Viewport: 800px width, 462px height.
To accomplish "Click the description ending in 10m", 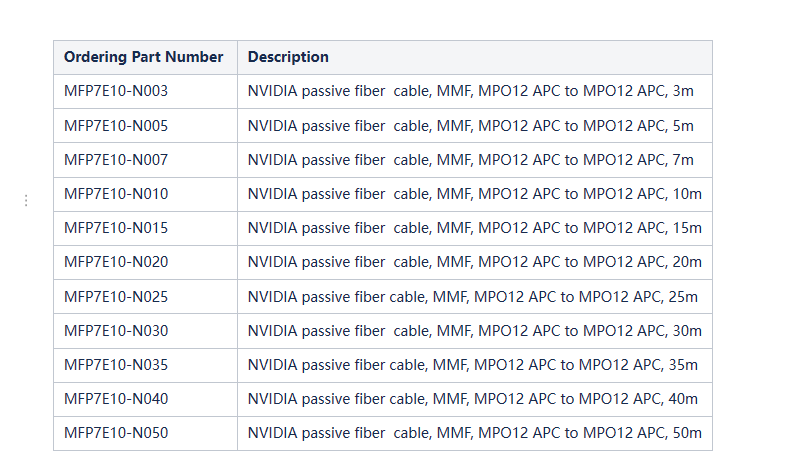I will pos(474,194).
